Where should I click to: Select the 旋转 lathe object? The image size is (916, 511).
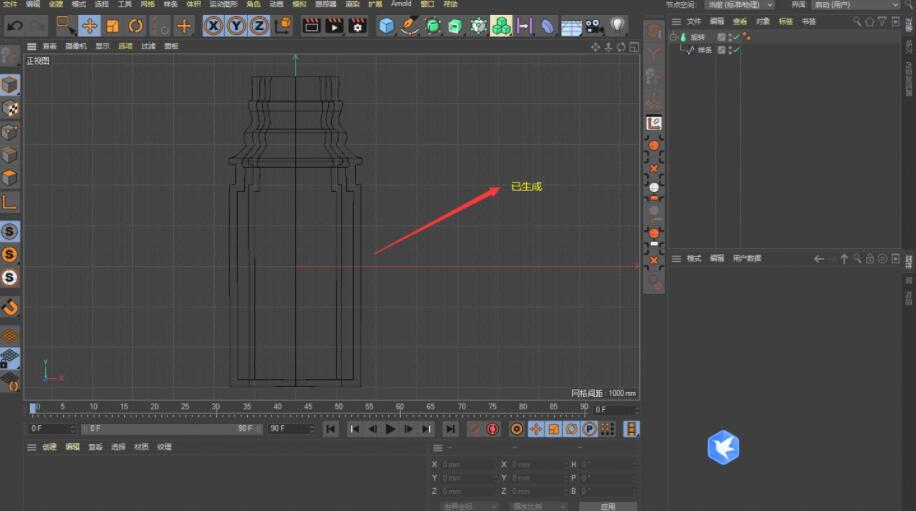point(698,37)
